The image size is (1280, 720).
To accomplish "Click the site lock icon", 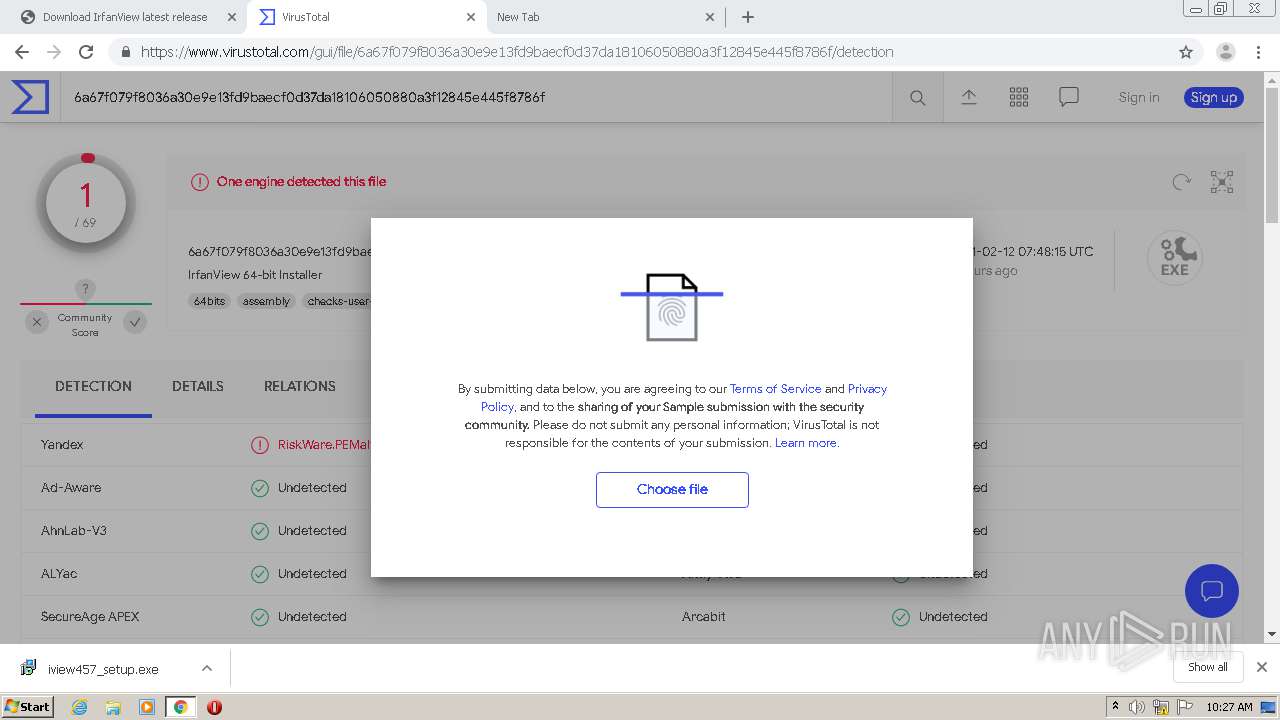I will tap(125, 52).
